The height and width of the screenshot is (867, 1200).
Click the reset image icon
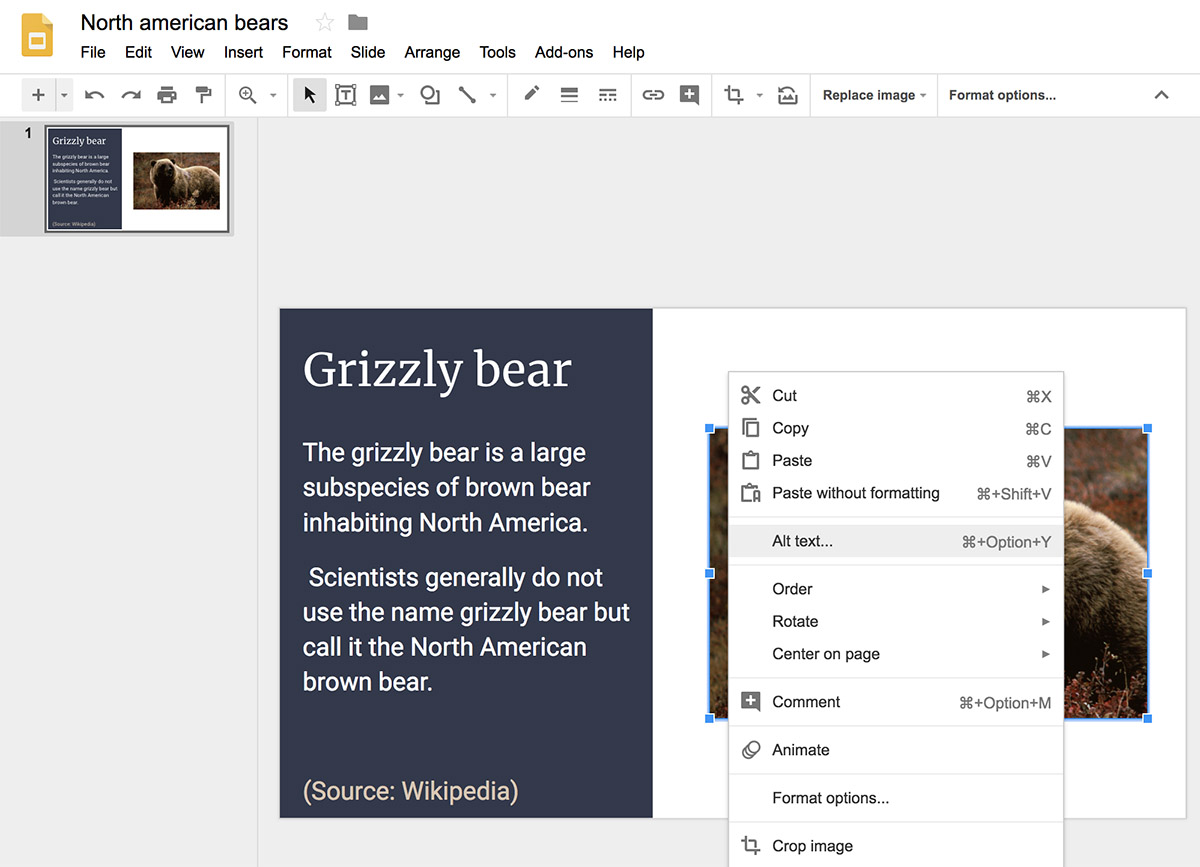788,95
